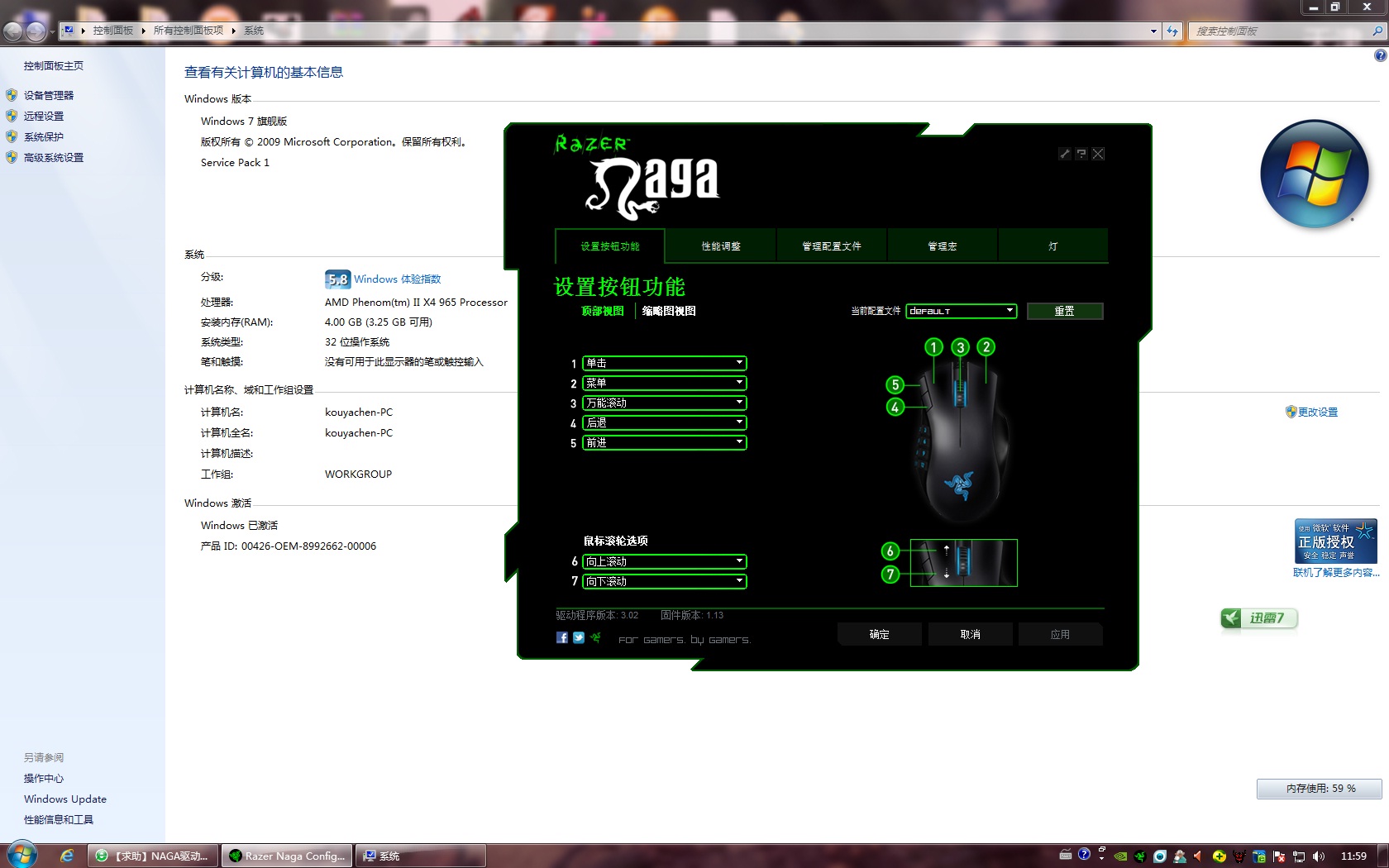Open 操作中心 link in sidebar
The image size is (1389, 868).
(x=44, y=778)
